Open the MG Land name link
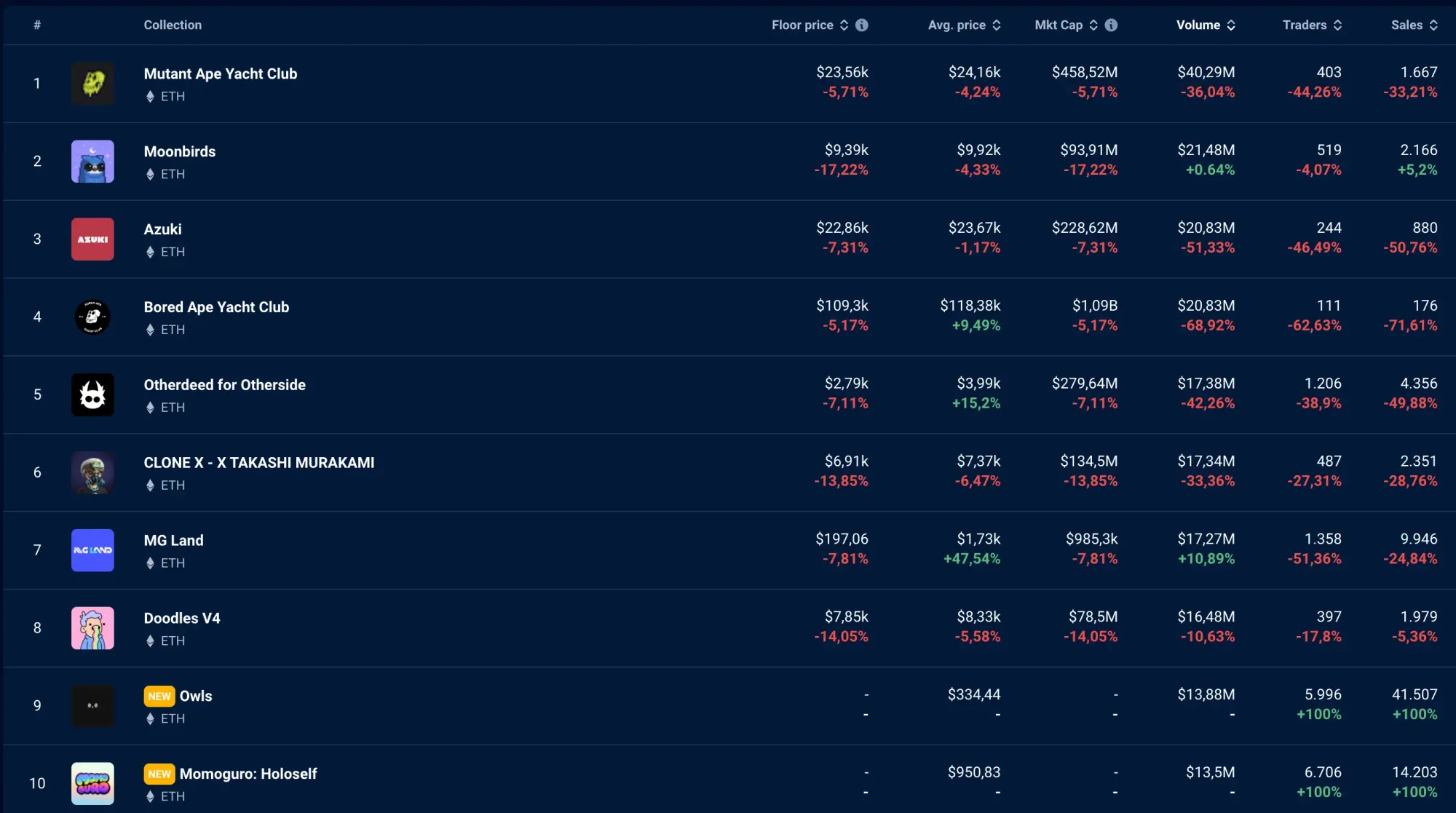Image resolution: width=1456 pixels, height=813 pixels. 174,541
